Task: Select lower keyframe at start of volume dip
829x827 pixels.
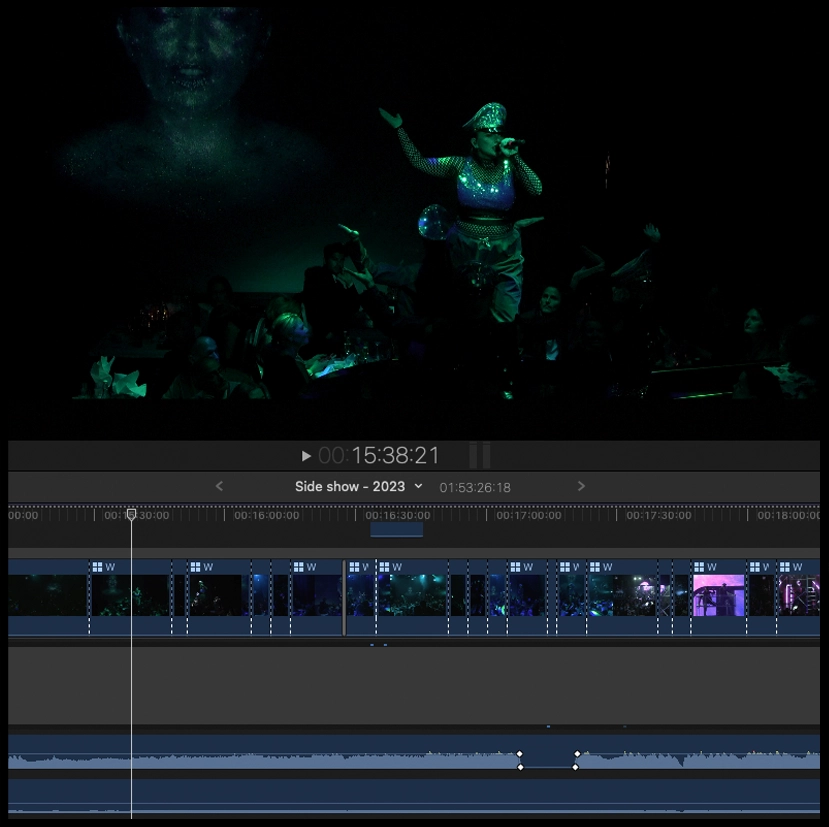Action: pos(520,767)
